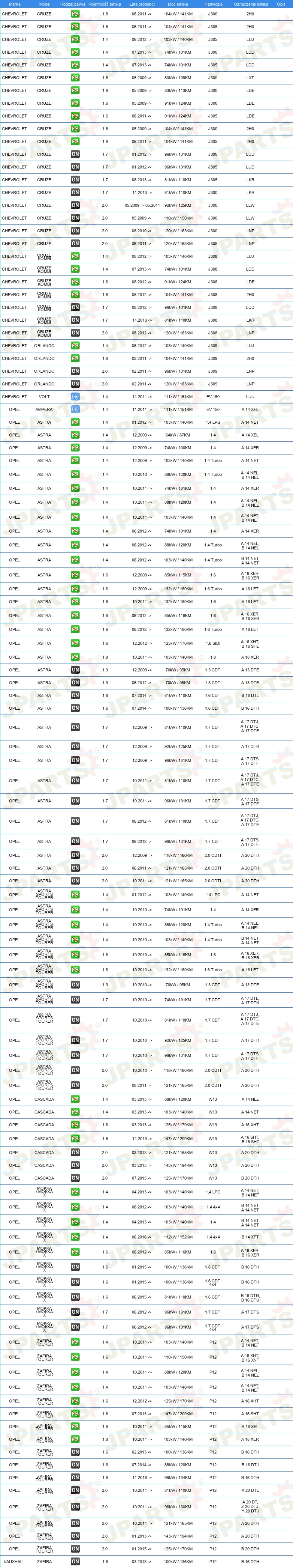The image size is (293, 1568).
Task: Click diesel icon in Mokka 1.6 CDTI 4x4 row
Action: click(x=75, y=1282)
